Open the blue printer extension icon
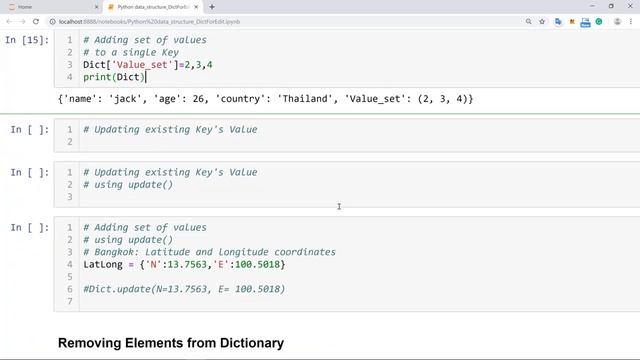Screen dimensions: 640x360 pyautogui.click(x=585, y=22)
